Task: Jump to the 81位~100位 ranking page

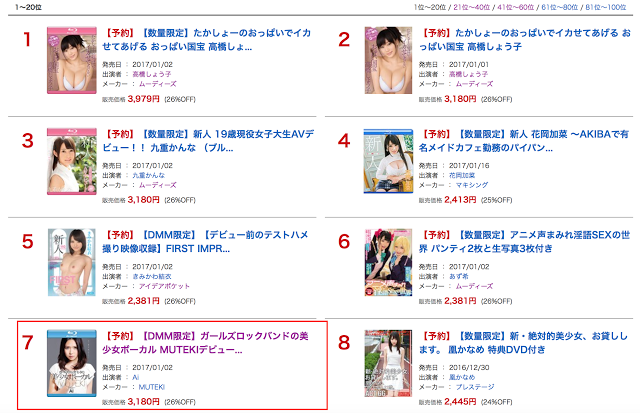Action: [606, 7]
